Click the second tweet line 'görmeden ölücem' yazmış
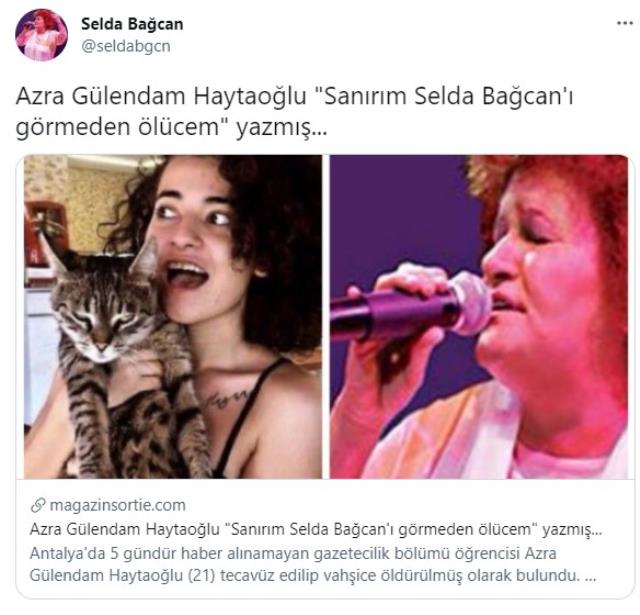The image size is (640, 615). [x=171, y=127]
